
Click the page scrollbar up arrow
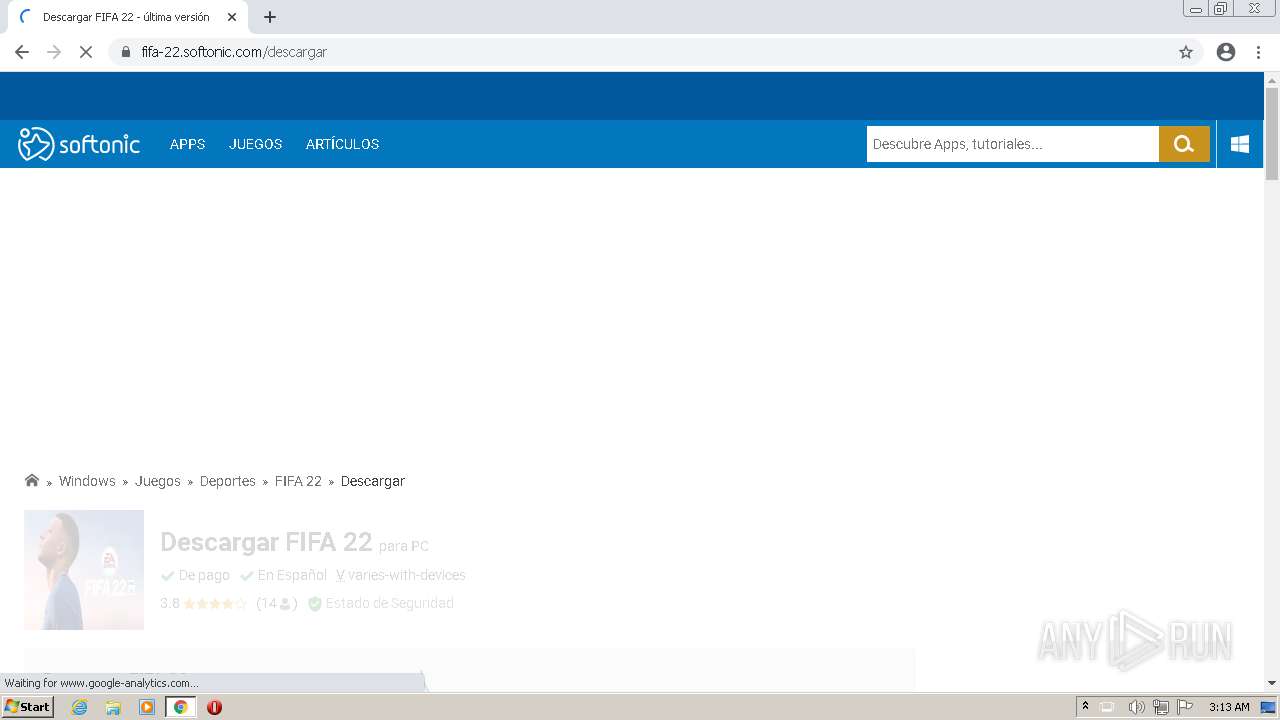(1272, 79)
